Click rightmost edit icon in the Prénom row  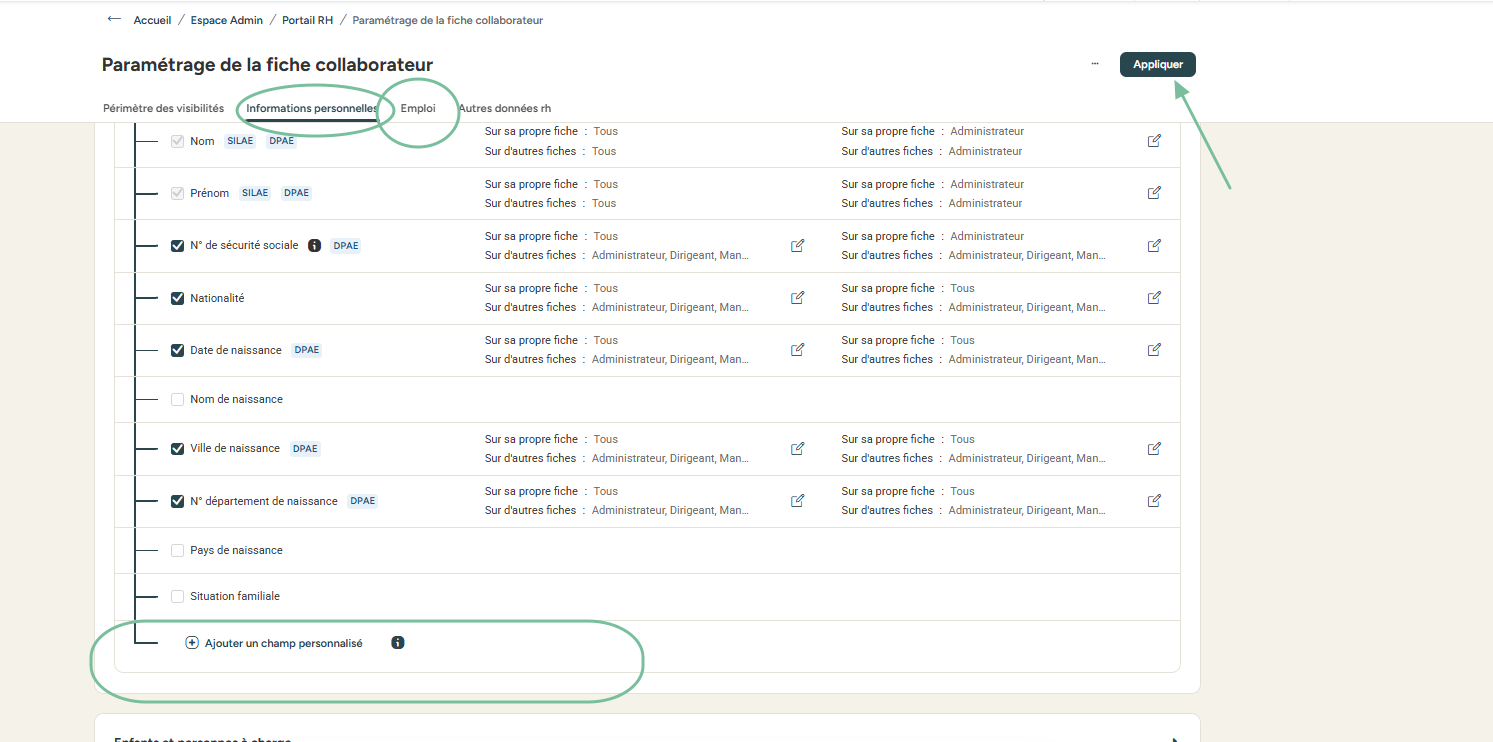click(x=1154, y=193)
